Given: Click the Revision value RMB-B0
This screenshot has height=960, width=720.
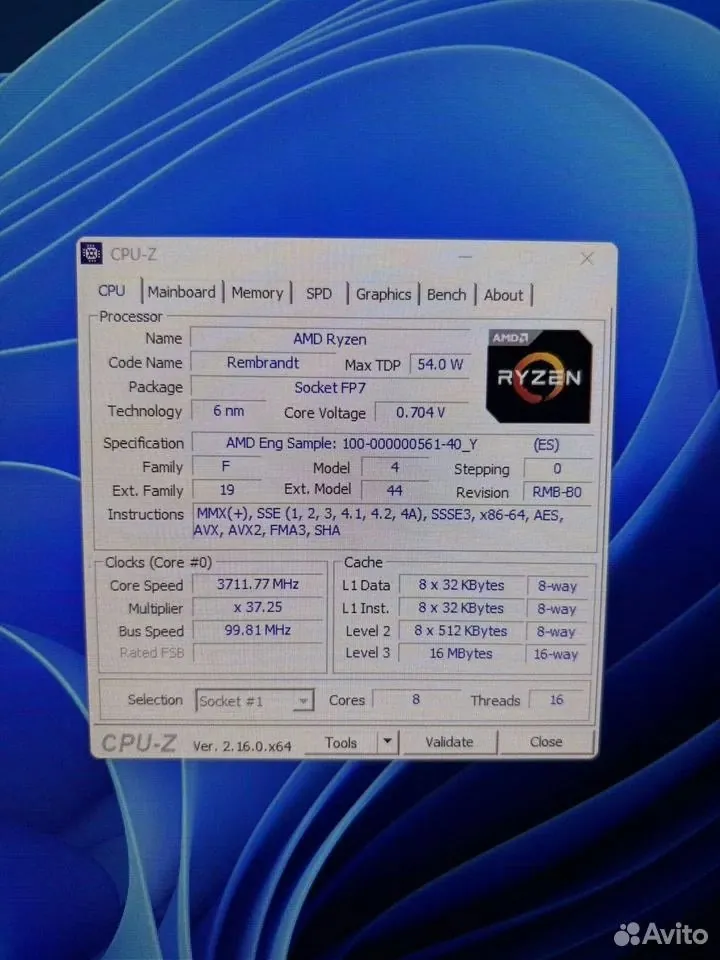Looking at the screenshot, I should (x=557, y=492).
